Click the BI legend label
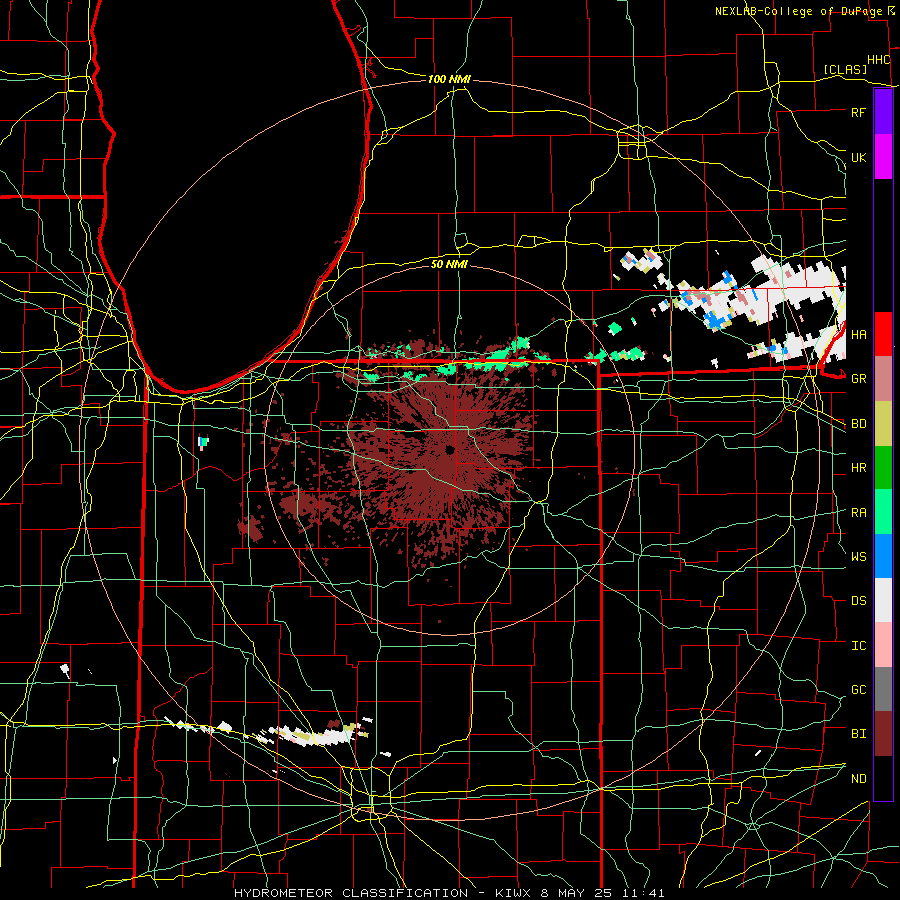The height and width of the screenshot is (900, 900). click(858, 734)
